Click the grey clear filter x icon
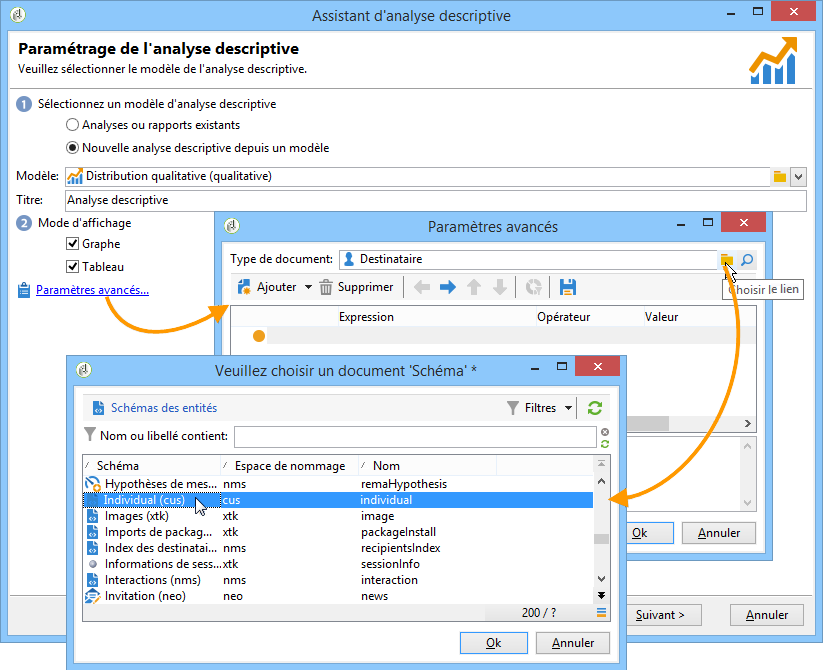This screenshot has width=824, height=670. [605, 431]
